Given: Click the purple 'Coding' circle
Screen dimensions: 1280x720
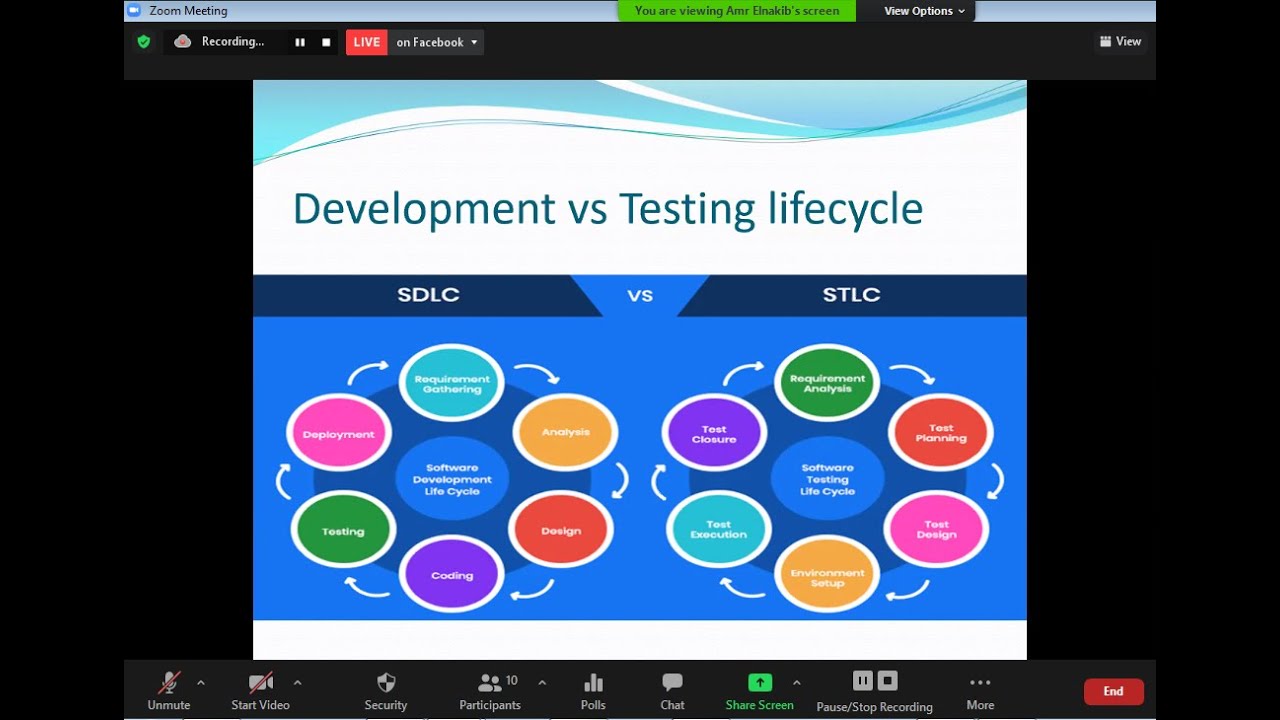Looking at the screenshot, I should [452, 575].
